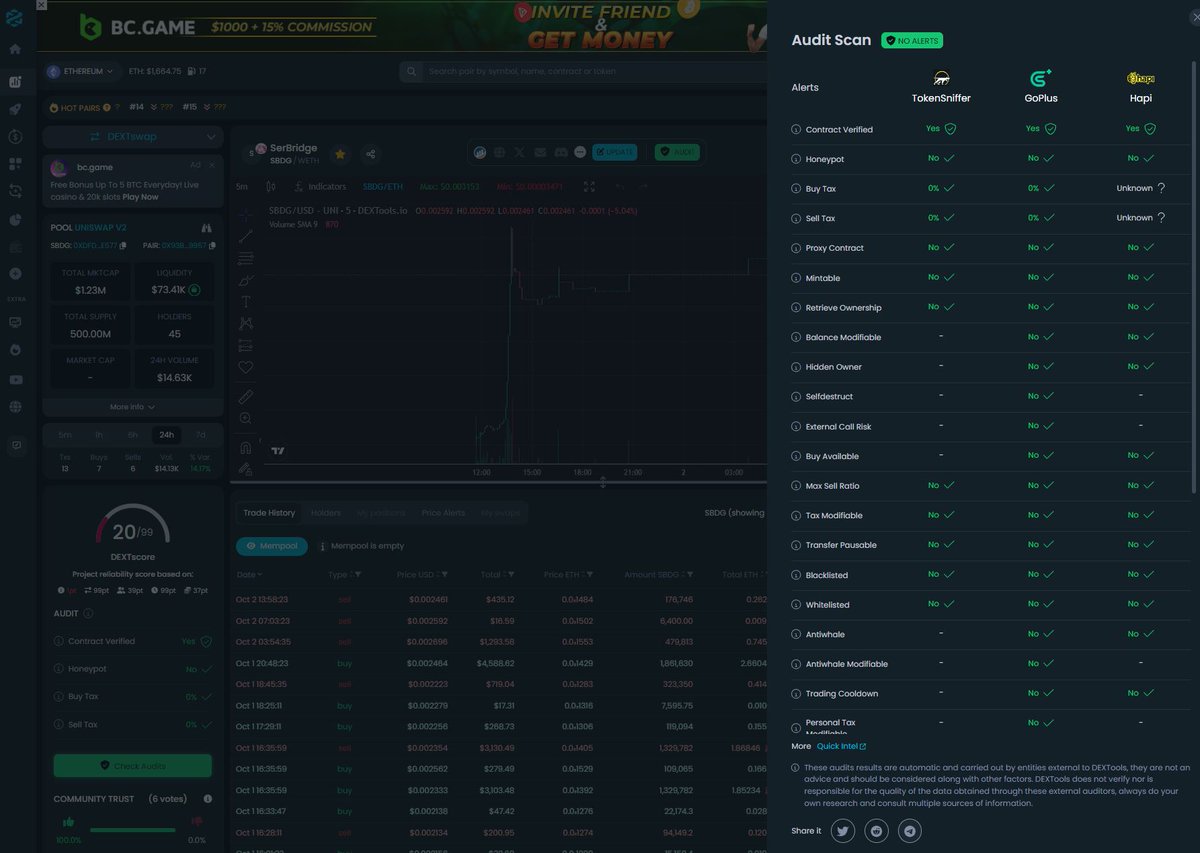Click the BC.GAME banner advertisement
The width and height of the screenshot is (1200, 853).
tap(402, 27)
